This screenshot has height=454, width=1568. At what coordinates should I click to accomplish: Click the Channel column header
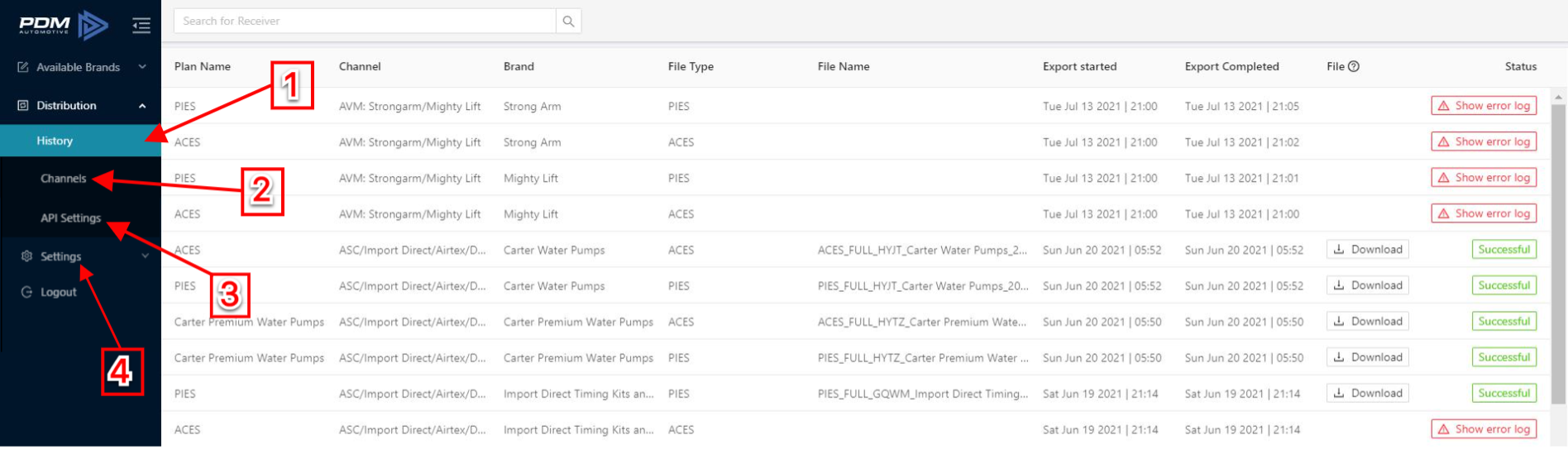360,67
